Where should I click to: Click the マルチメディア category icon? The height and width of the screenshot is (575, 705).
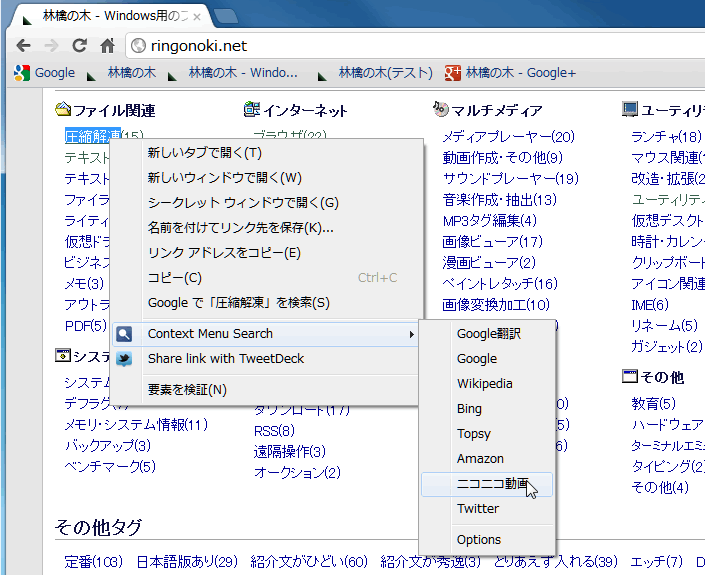(x=441, y=109)
